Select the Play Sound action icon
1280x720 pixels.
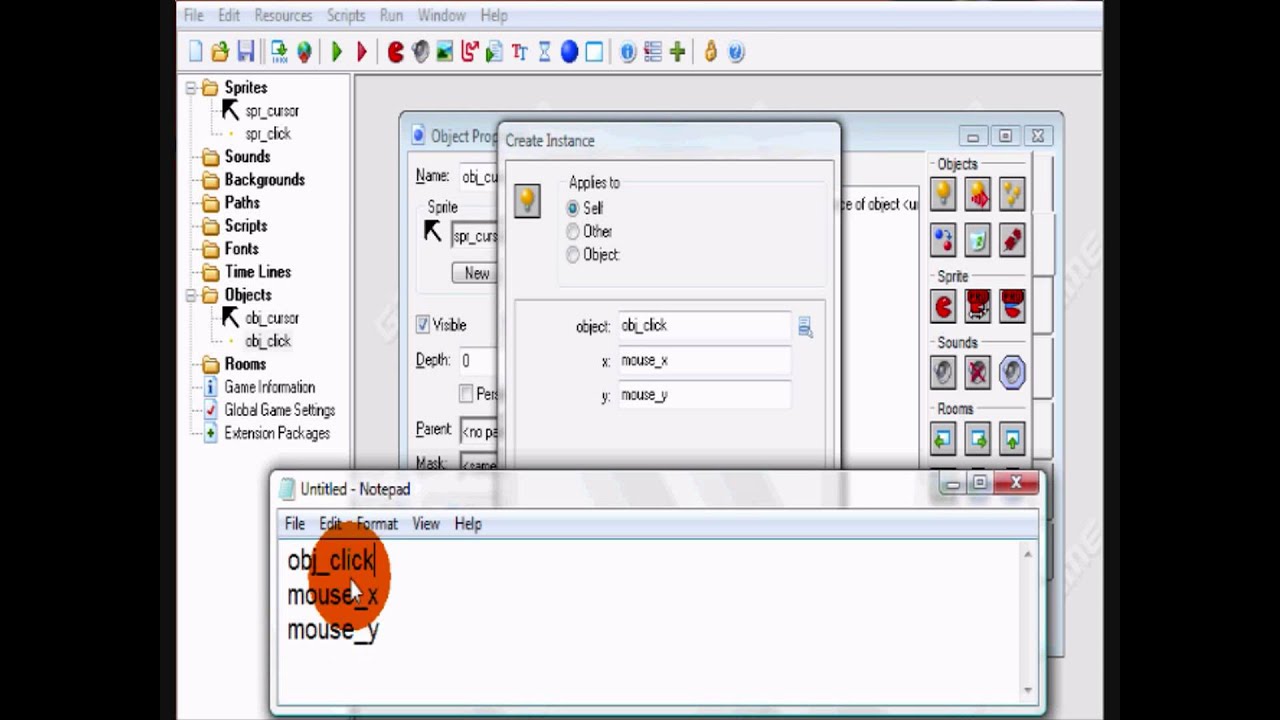coord(943,373)
